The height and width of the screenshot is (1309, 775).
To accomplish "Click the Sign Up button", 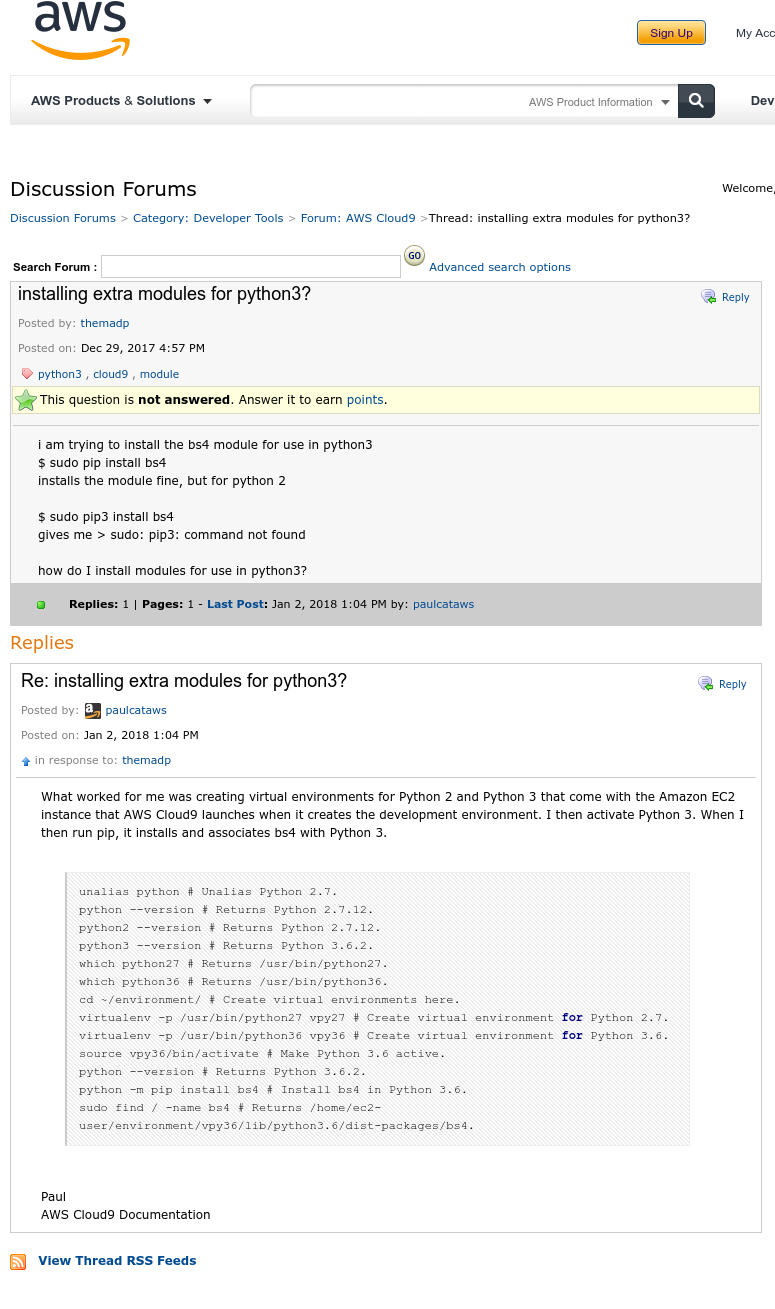I will tap(671, 33).
